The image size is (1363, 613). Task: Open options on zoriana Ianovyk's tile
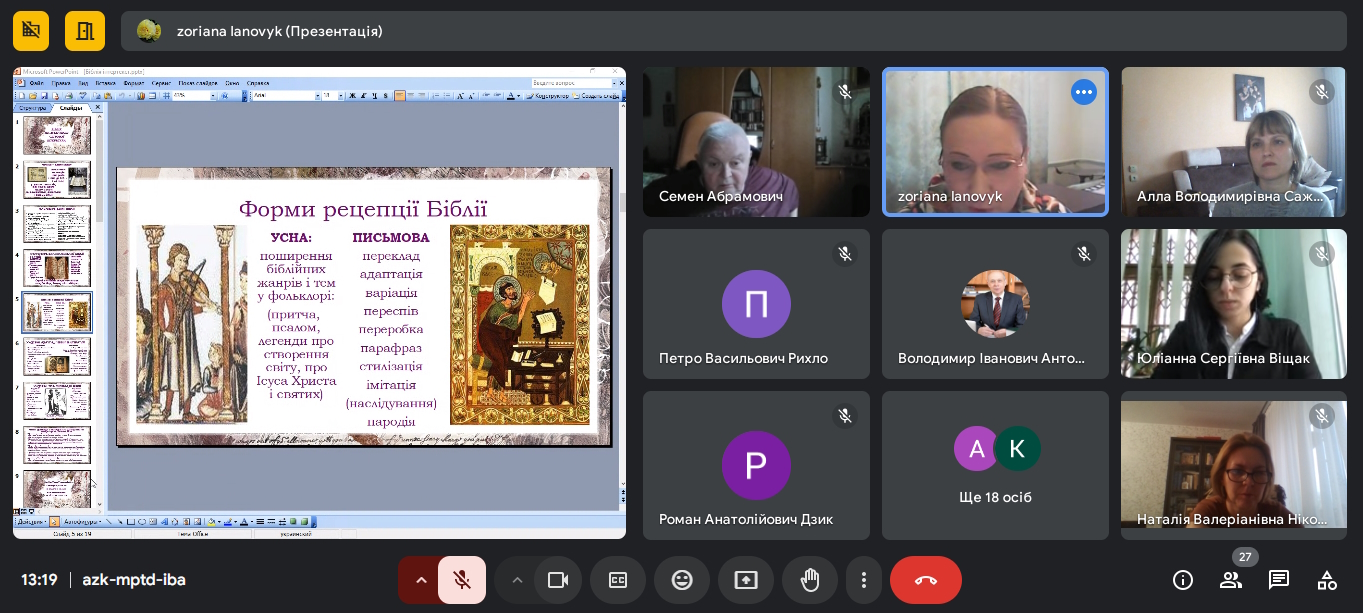point(1084,92)
